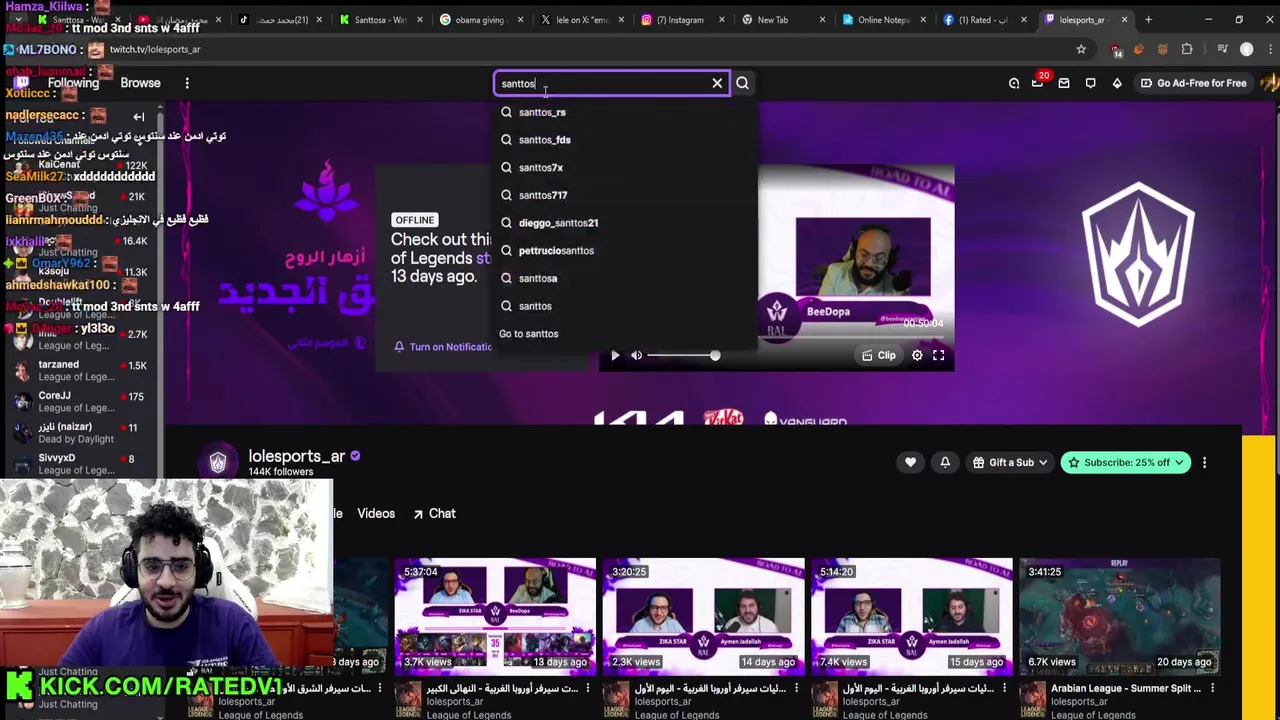1280x720 pixels.
Task: Collapse the followed channels sidebar arrow
Action: [139, 116]
